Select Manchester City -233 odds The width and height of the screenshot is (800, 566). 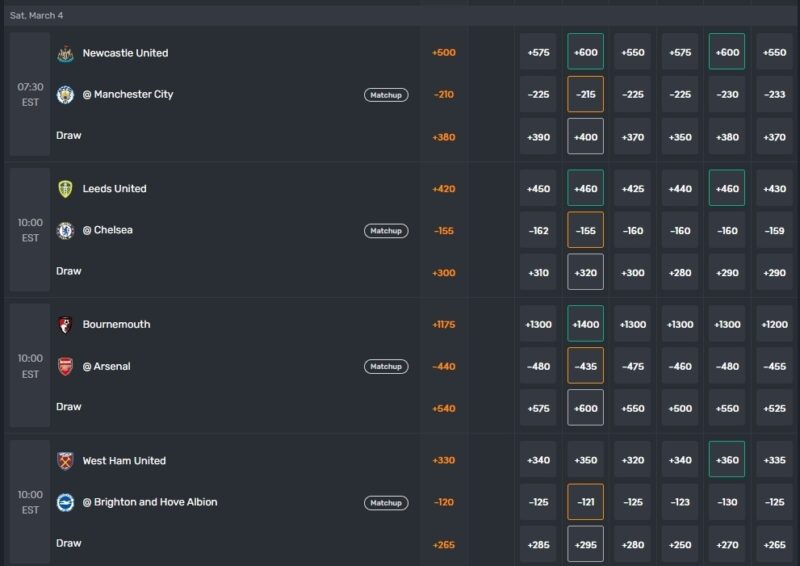774,95
